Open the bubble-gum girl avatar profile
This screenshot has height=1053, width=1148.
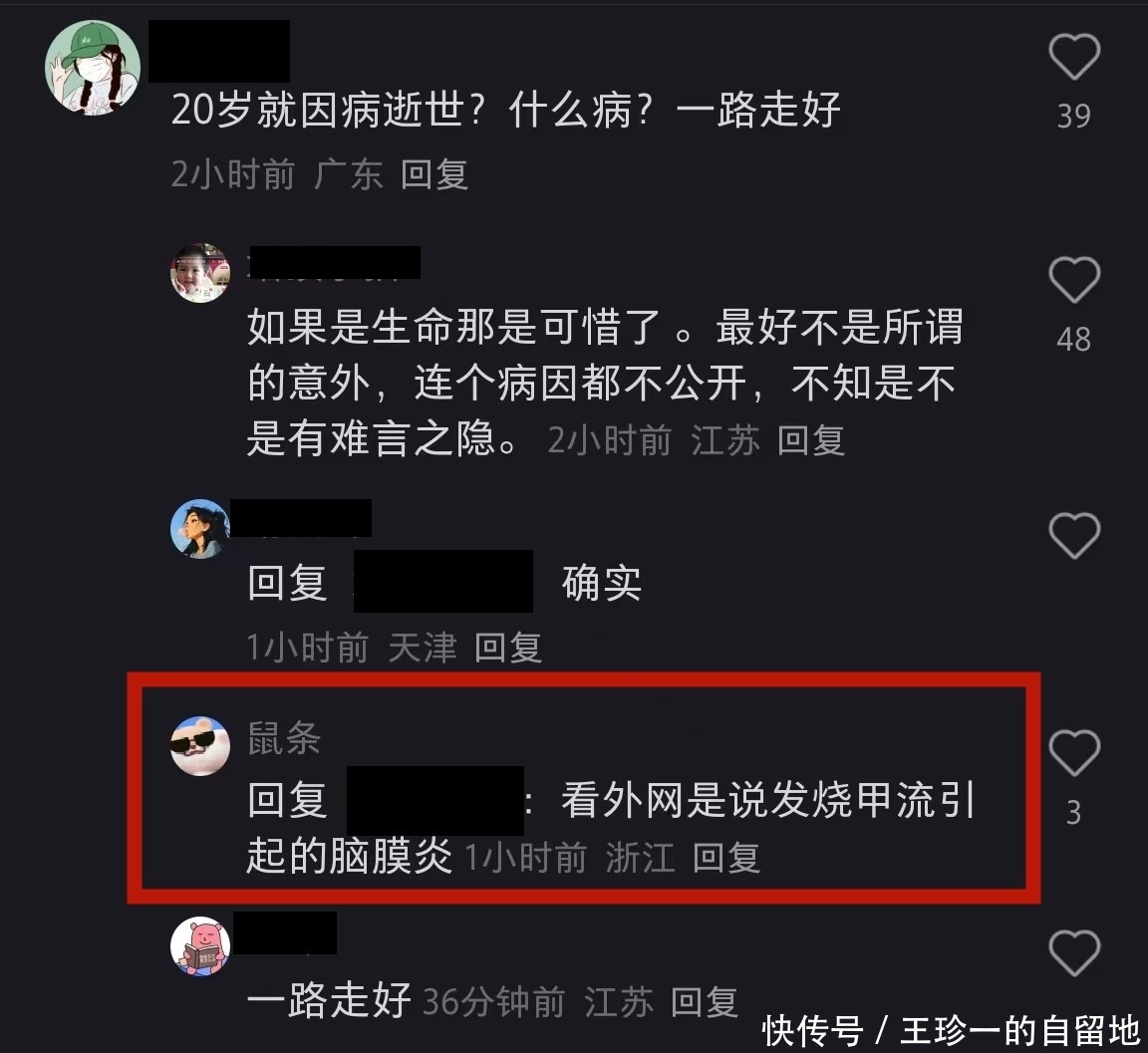click(200, 528)
